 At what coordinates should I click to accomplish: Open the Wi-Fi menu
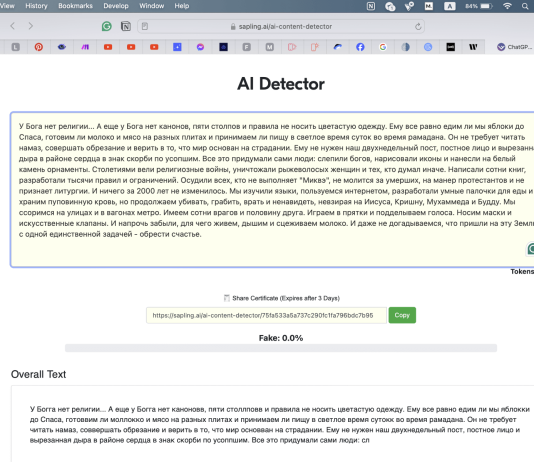(507, 6)
